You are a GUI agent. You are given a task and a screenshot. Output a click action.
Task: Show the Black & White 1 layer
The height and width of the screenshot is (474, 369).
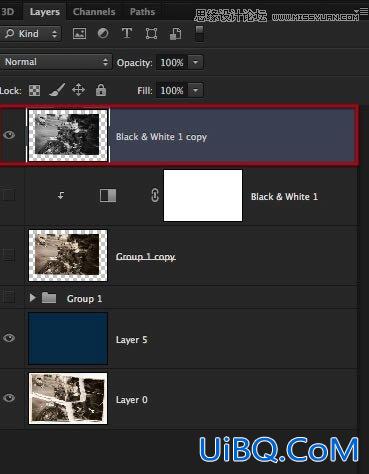point(9,195)
